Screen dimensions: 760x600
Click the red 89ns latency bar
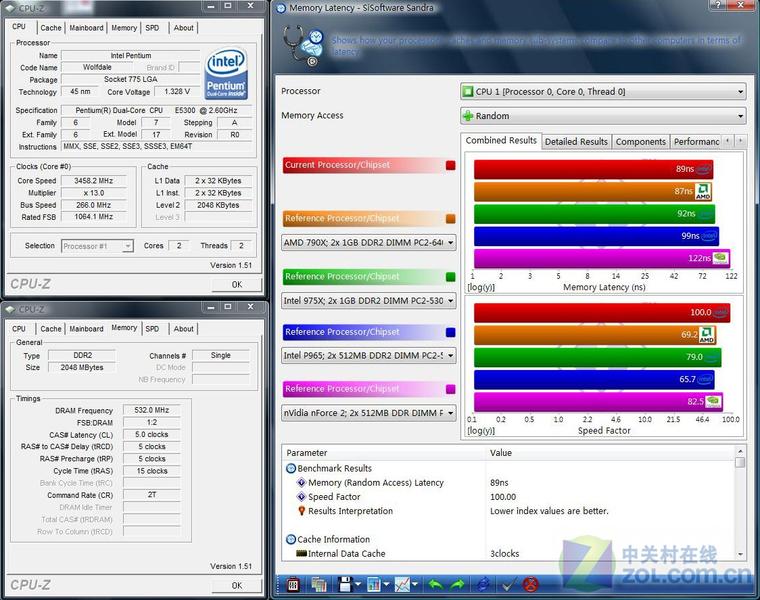click(593, 169)
